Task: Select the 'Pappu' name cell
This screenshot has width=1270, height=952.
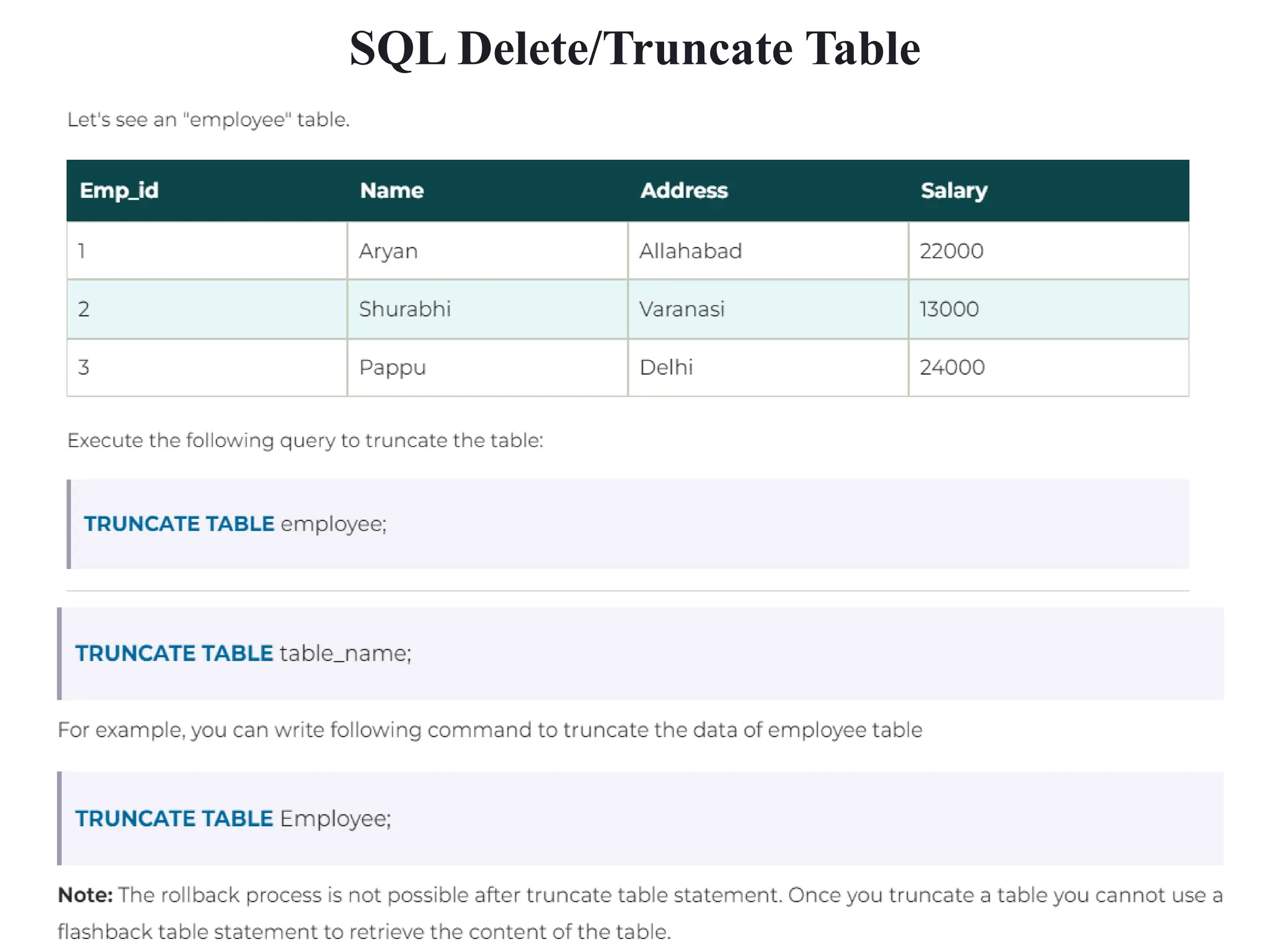Action: pos(487,367)
